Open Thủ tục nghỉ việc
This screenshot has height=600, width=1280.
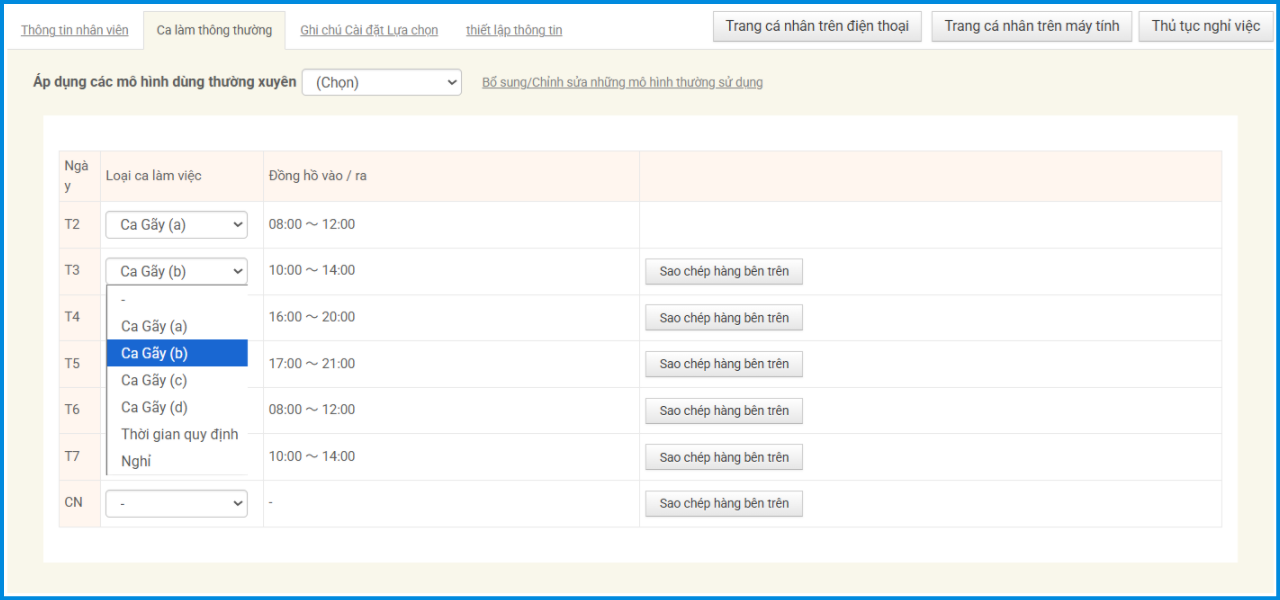(1205, 26)
